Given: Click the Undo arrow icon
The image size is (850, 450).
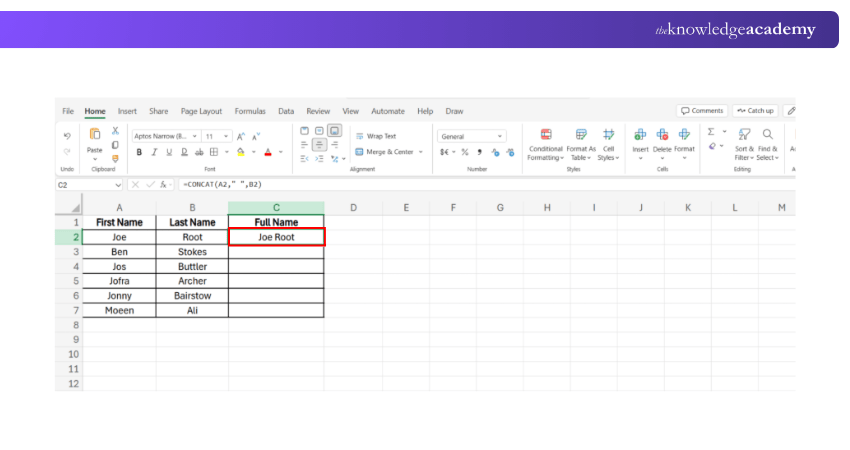Looking at the screenshot, I should 67,136.
